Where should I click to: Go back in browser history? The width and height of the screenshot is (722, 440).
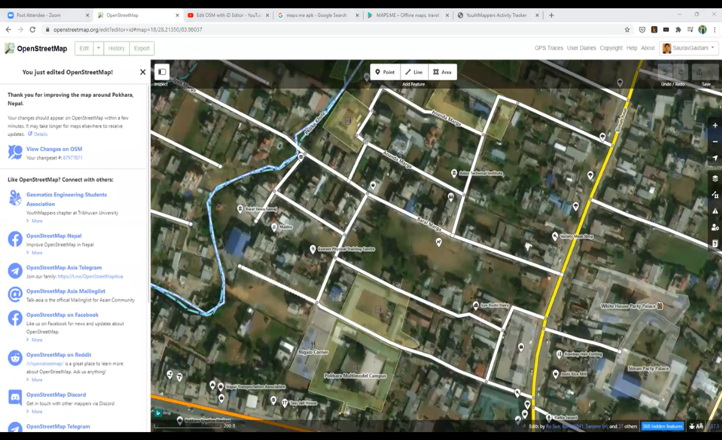(x=8, y=29)
